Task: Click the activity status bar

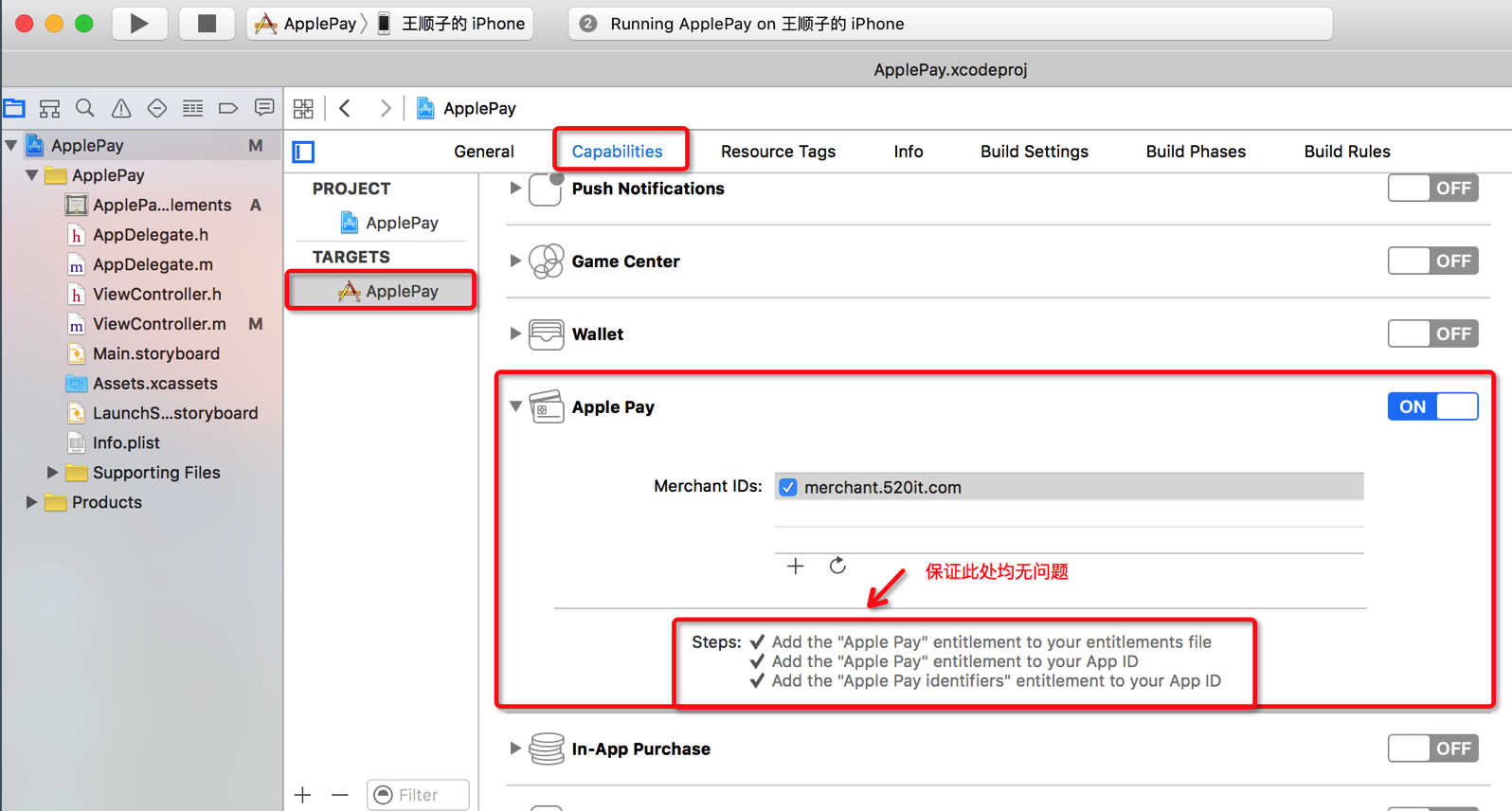Action: (950, 24)
